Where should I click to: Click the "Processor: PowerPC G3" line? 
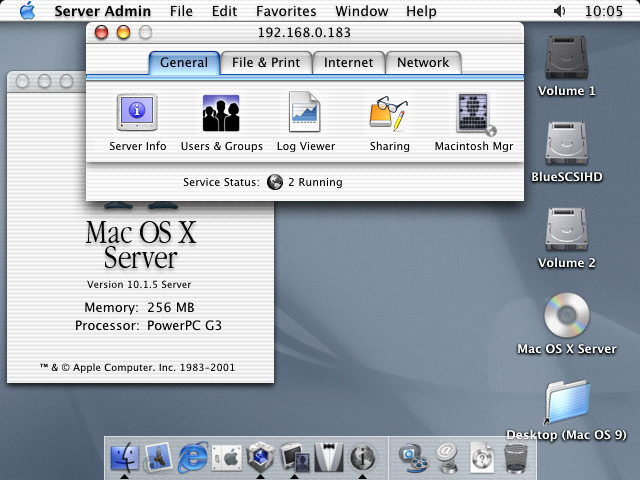148,325
